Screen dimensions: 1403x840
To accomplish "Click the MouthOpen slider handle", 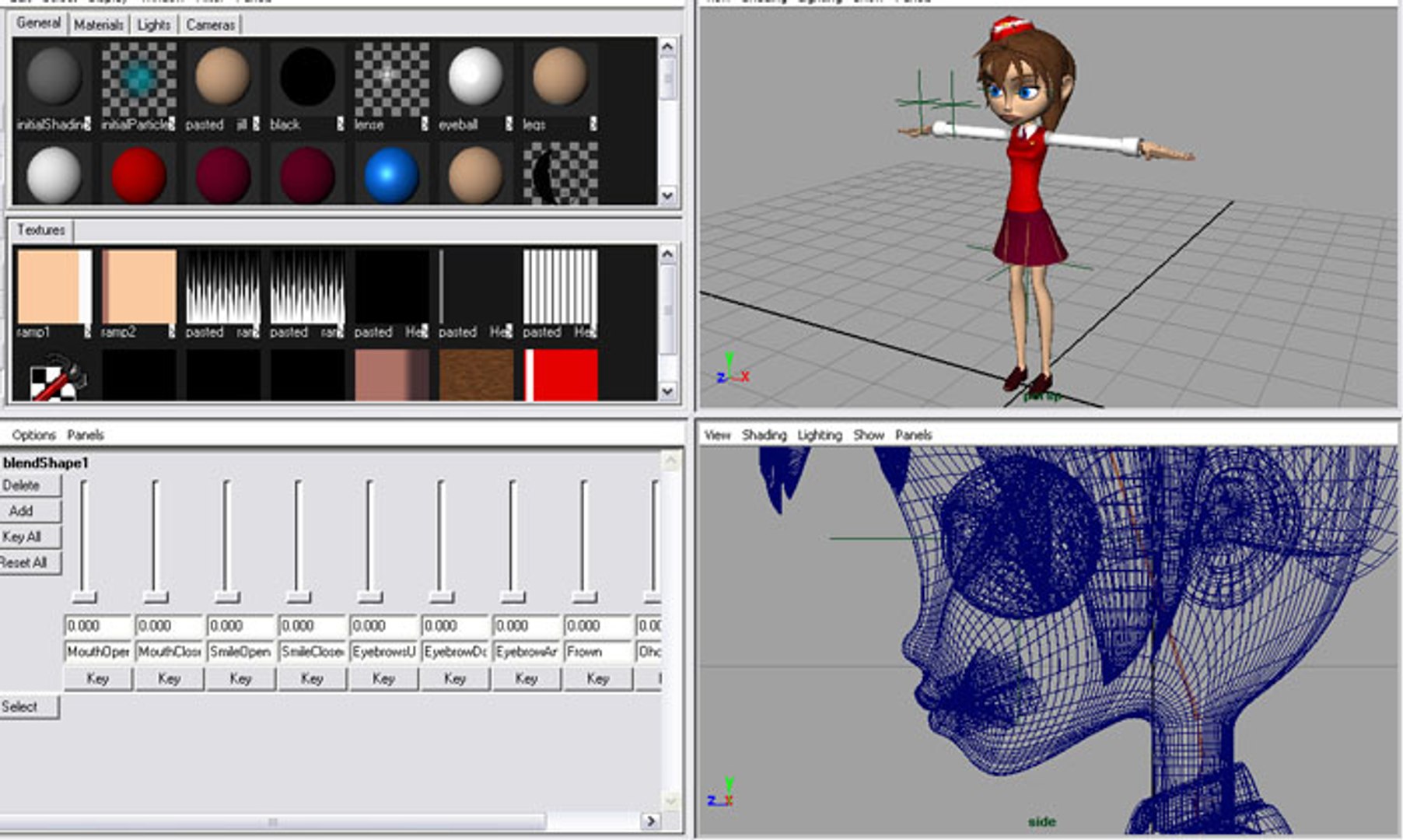I will click(84, 597).
